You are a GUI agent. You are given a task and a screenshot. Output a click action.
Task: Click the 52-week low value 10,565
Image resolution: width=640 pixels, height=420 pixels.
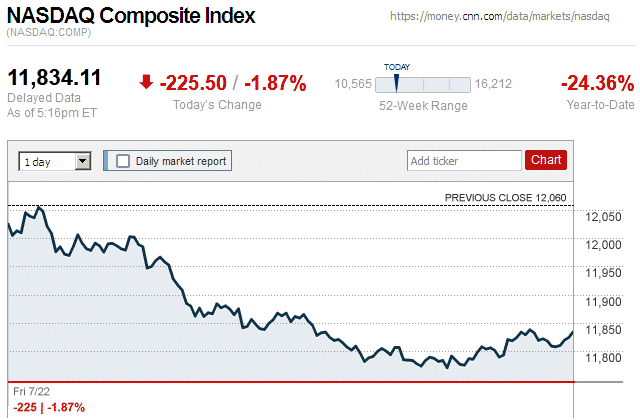click(353, 84)
